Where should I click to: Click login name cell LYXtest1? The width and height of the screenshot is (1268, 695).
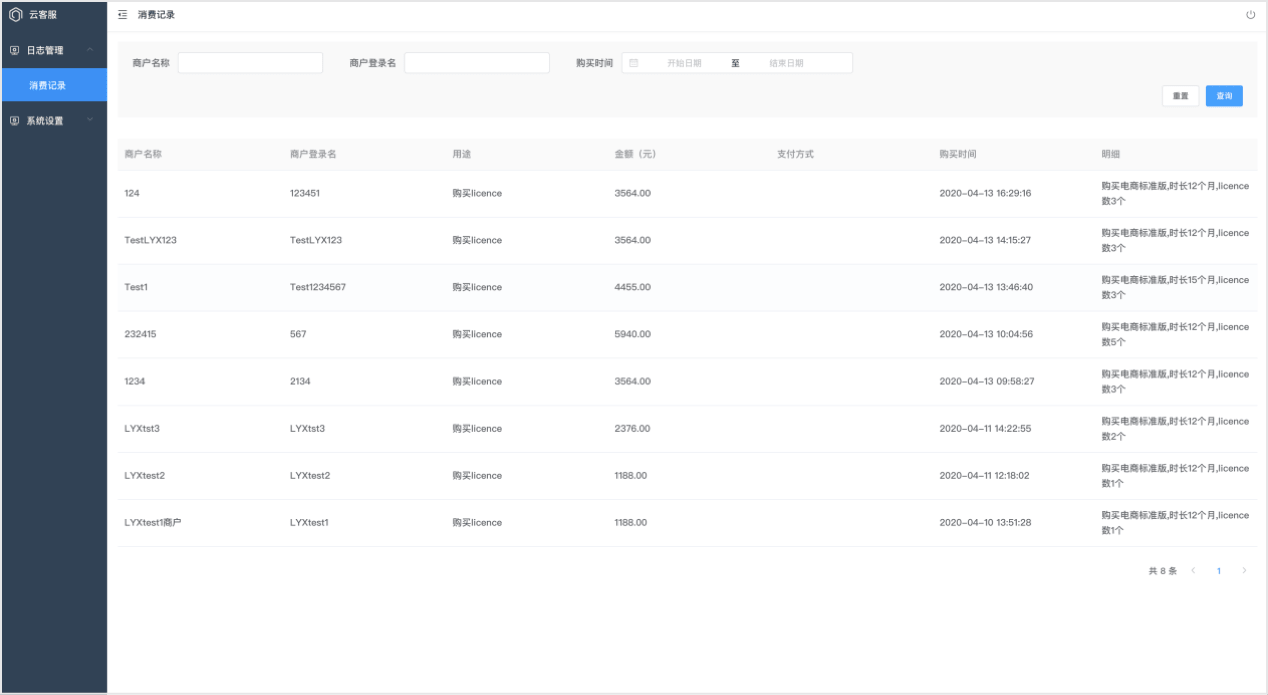click(x=309, y=522)
